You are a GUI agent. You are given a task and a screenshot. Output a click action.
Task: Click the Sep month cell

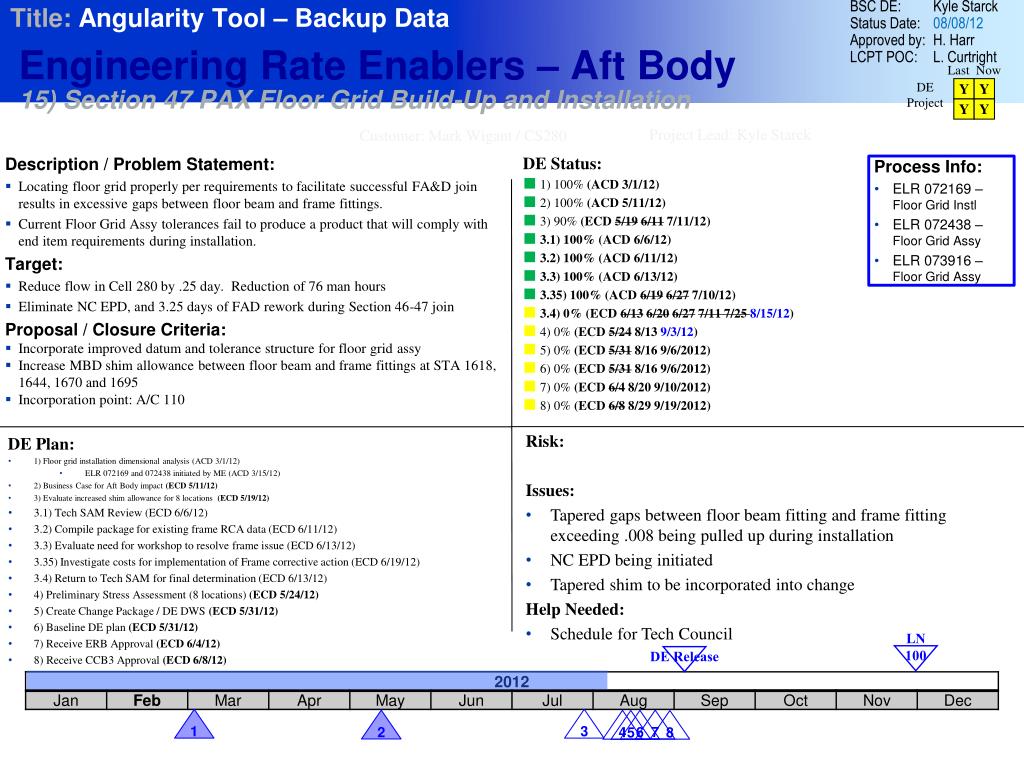tap(714, 701)
